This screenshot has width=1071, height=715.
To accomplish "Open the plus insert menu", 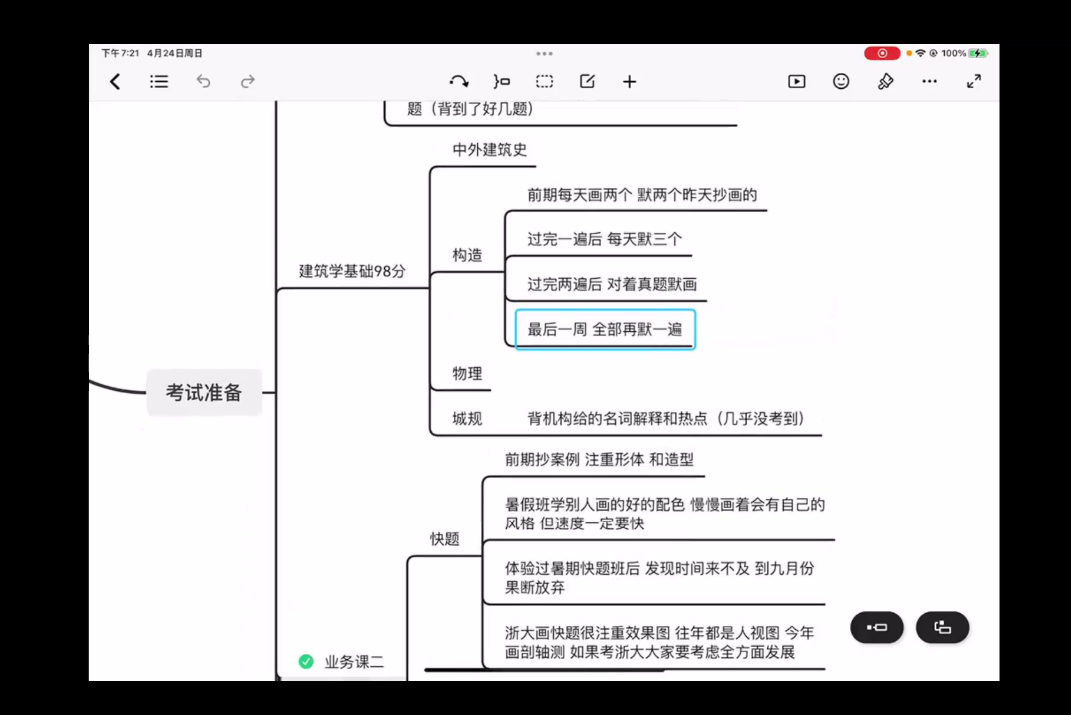I will [x=629, y=82].
